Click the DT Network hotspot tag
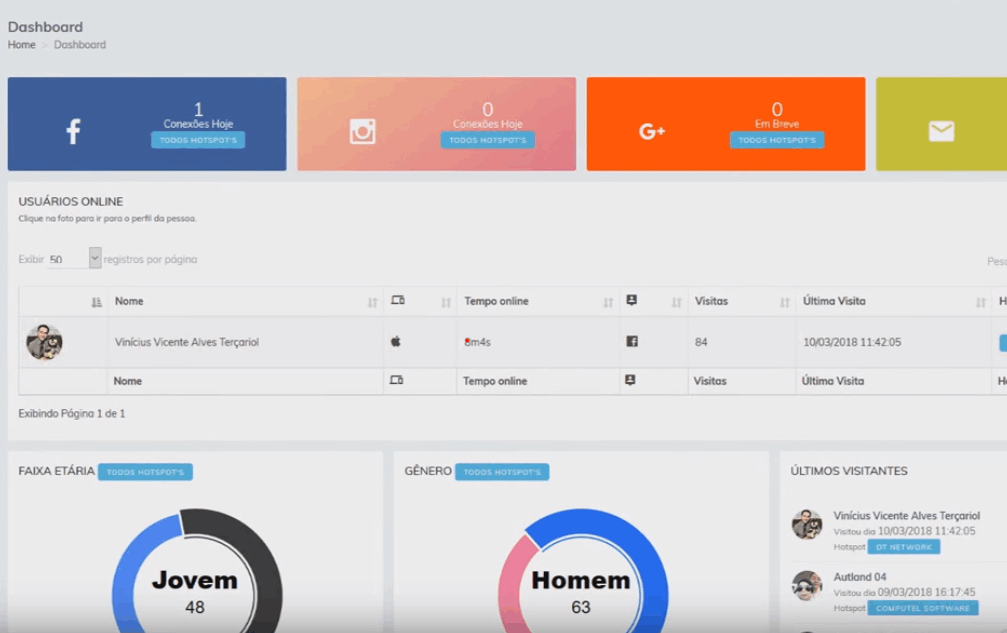1007x633 pixels. (903, 547)
